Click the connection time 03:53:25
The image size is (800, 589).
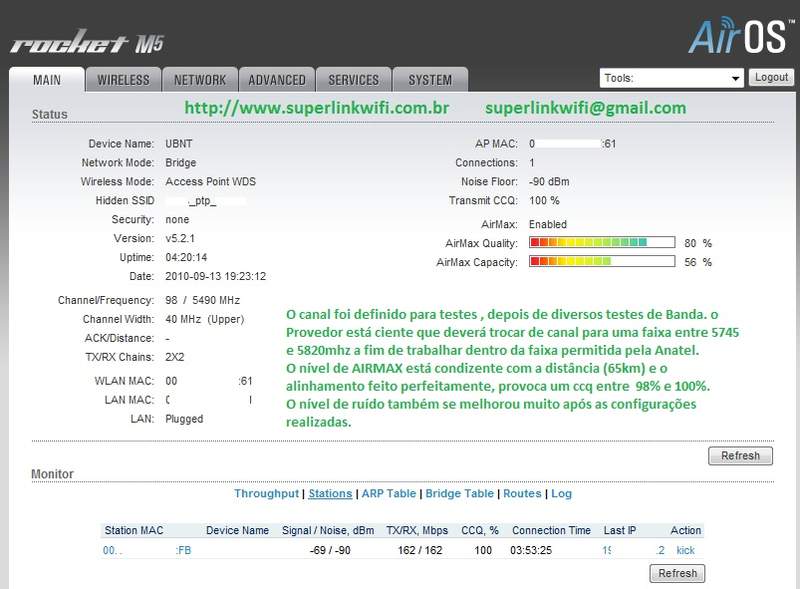(531, 550)
